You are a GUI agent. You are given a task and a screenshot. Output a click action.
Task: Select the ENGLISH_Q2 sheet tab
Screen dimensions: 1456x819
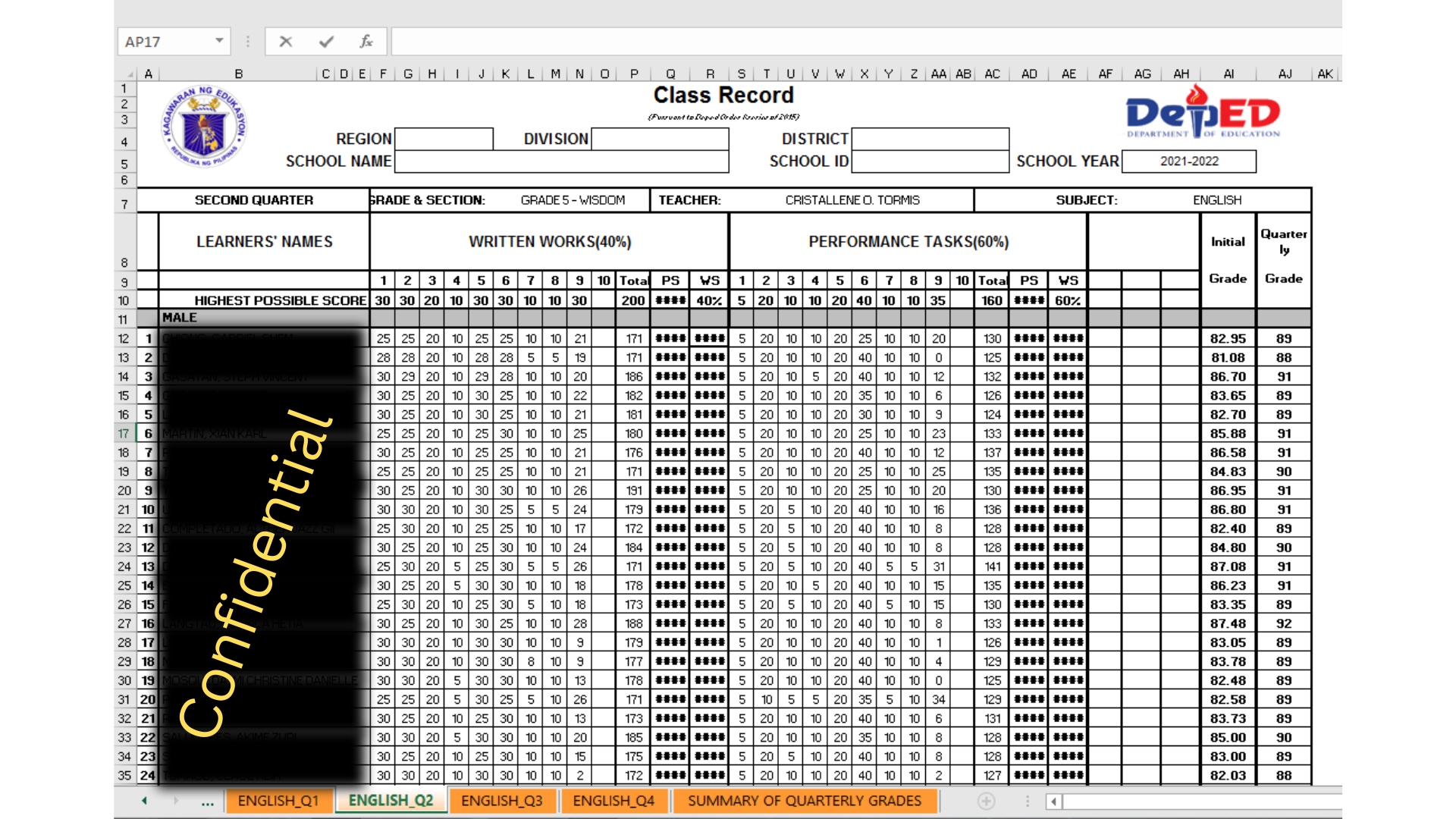[391, 801]
